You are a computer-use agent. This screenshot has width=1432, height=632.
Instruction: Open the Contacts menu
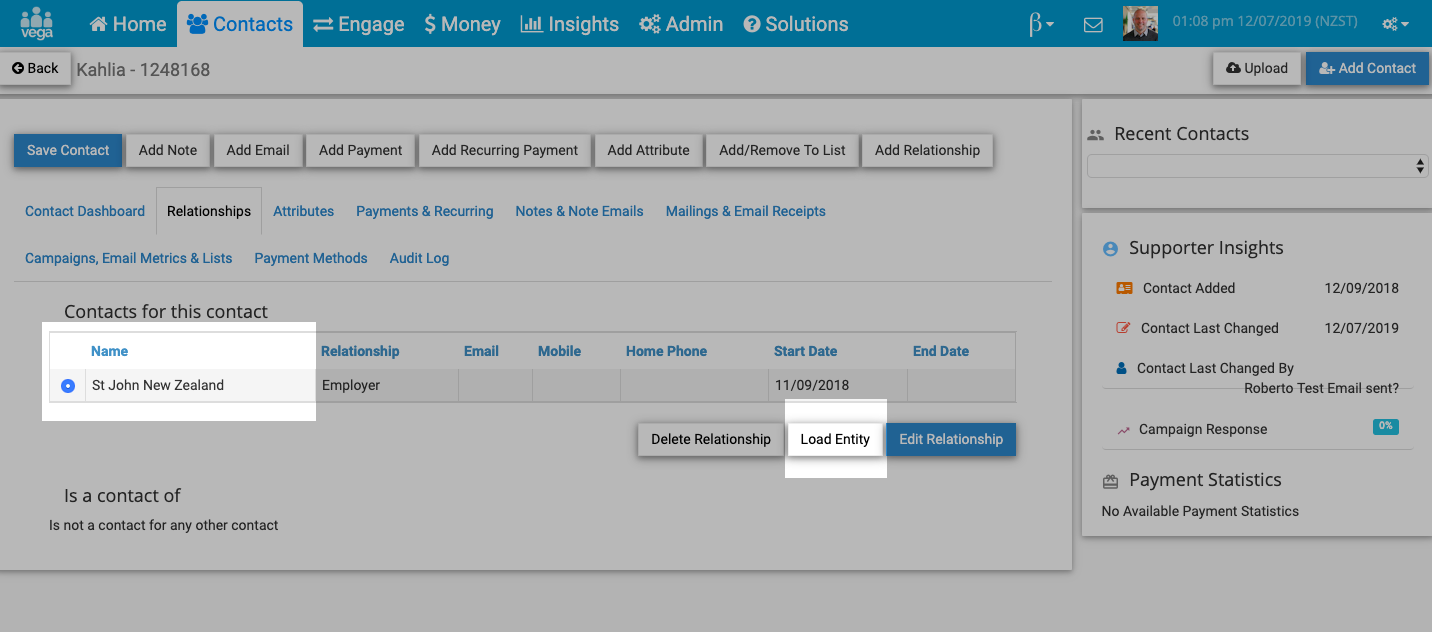pos(240,24)
